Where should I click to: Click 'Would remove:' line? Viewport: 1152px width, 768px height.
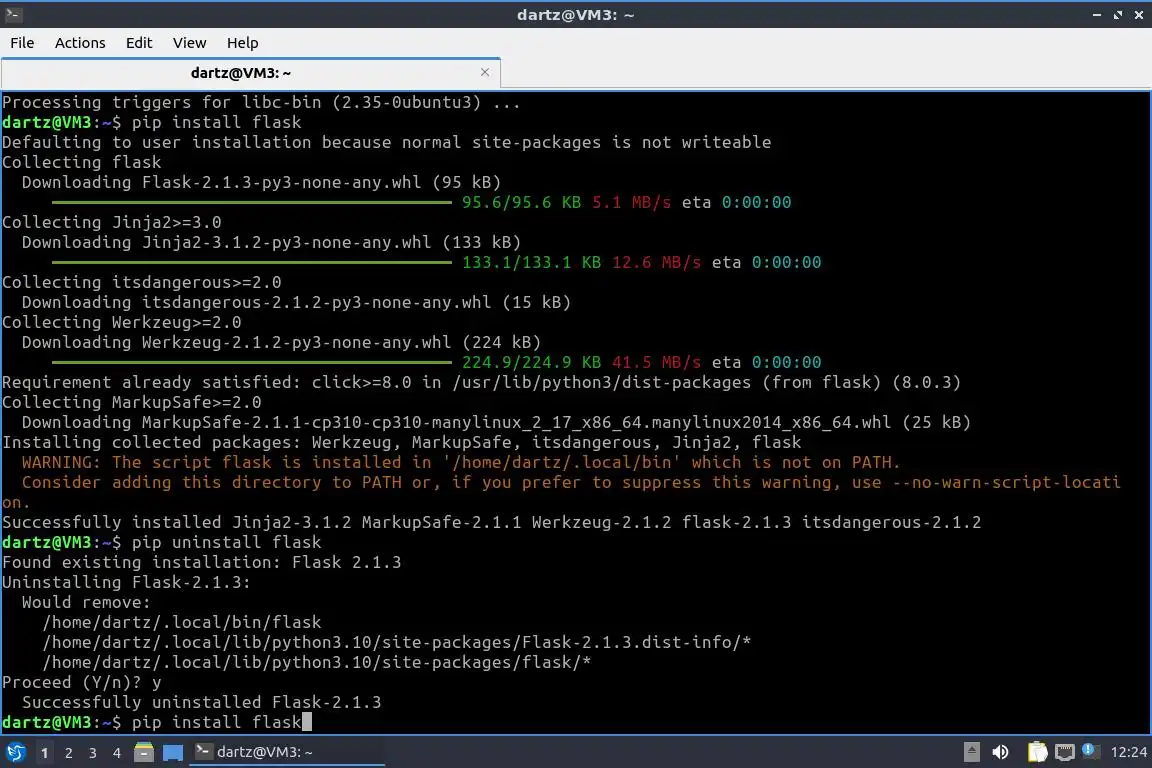coord(86,603)
